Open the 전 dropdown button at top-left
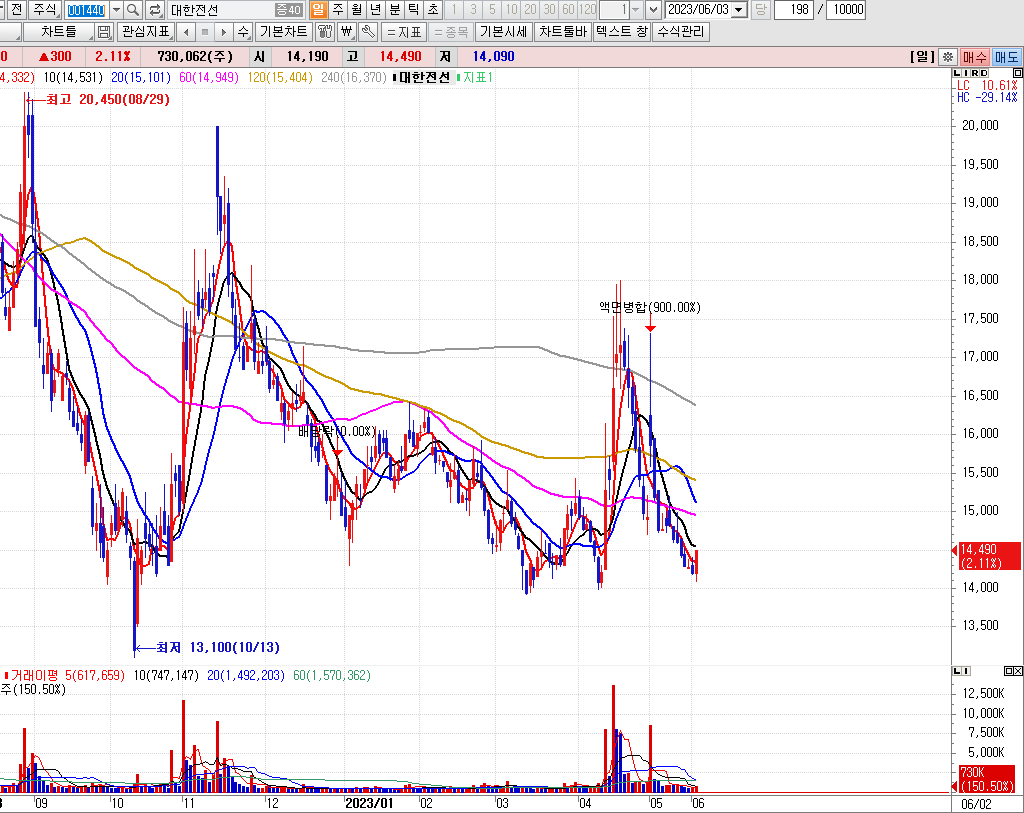Image resolution: width=1024 pixels, height=813 pixels. coord(17,10)
